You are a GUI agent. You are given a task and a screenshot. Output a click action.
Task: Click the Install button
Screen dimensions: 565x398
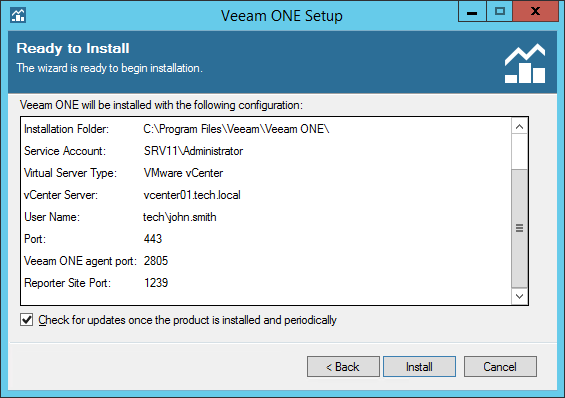(x=419, y=367)
